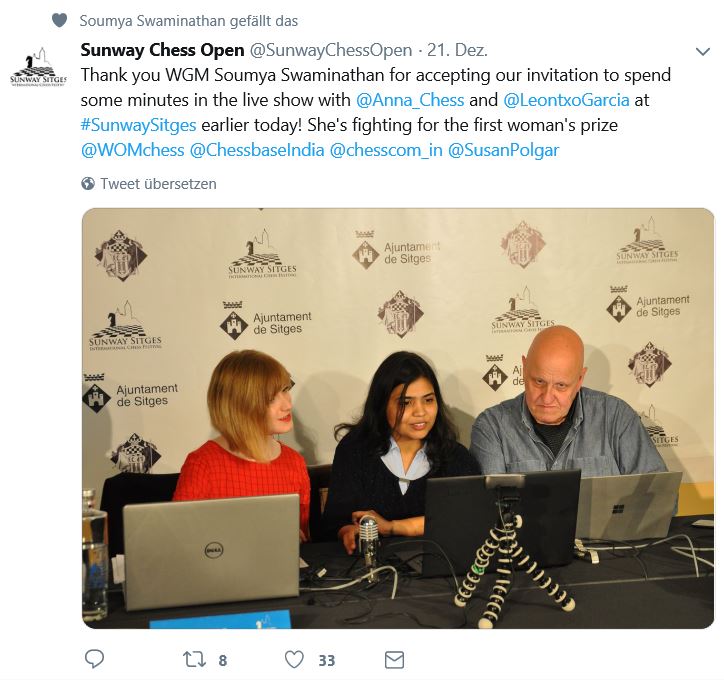Click the reply speech bubble icon
724x680 pixels.
95,659
